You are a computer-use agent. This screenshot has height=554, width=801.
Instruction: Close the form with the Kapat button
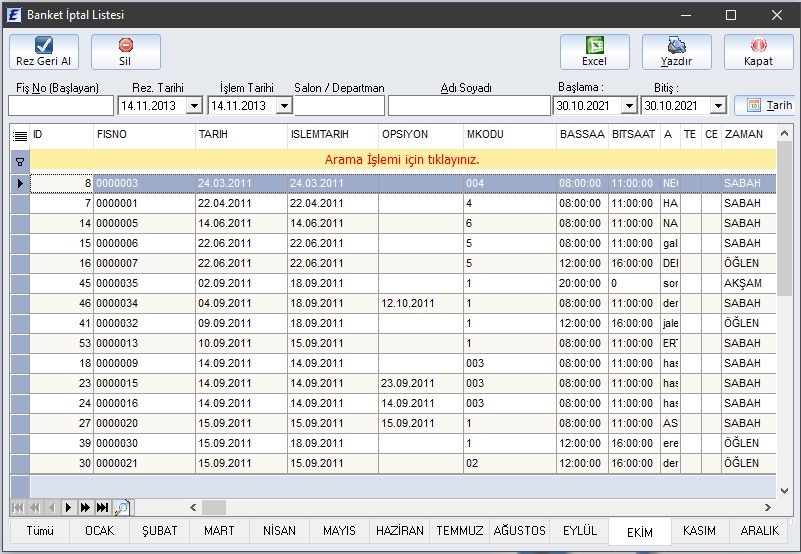(758, 51)
